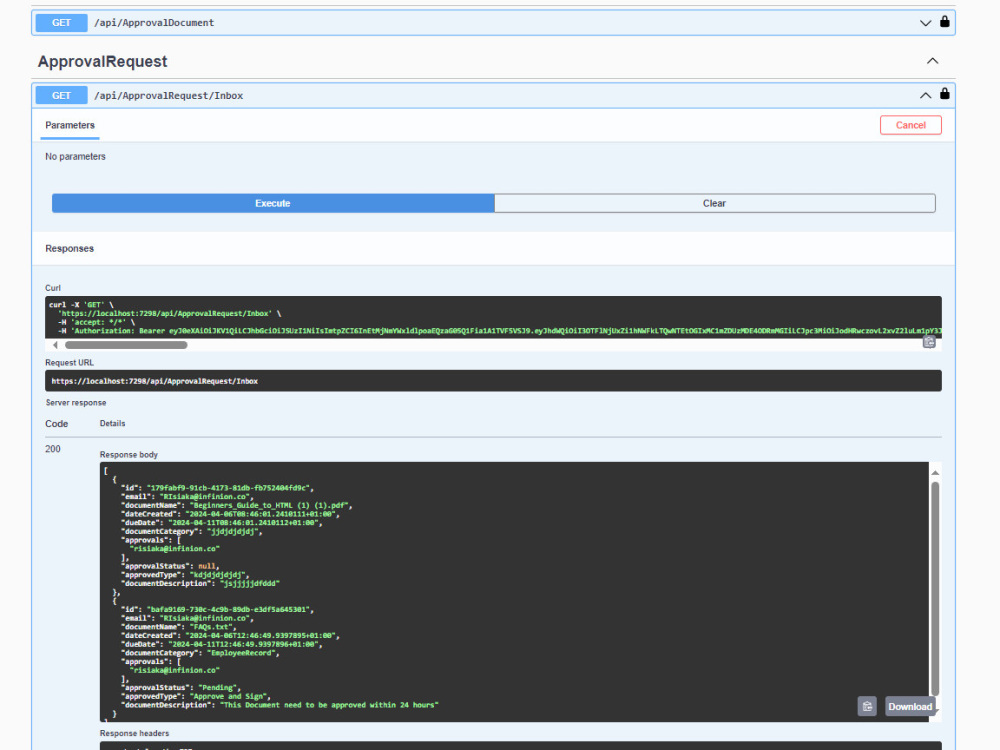
Task: Click the Responses heading
Action: pos(70,249)
